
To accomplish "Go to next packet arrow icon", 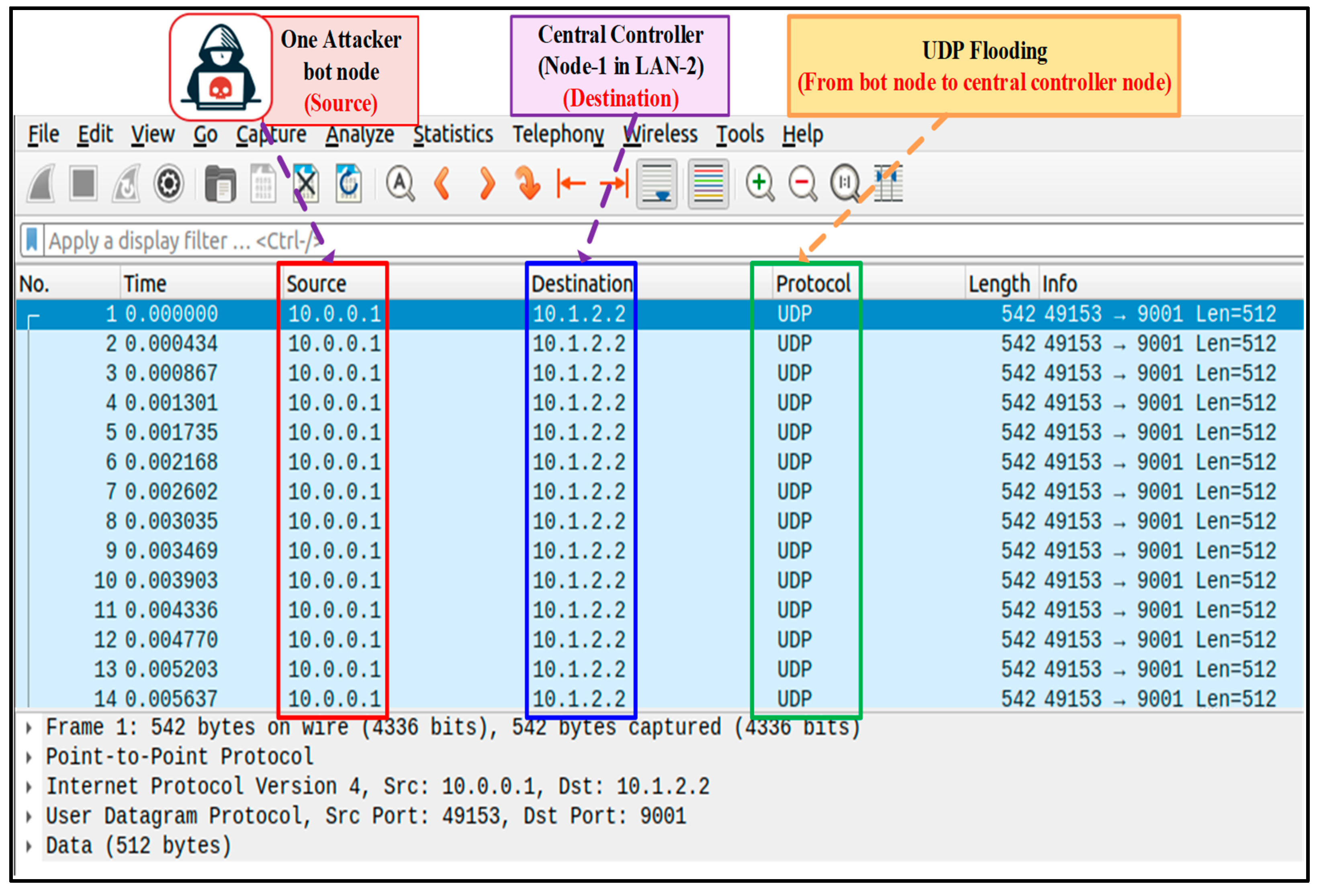I will [x=487, y=184].
